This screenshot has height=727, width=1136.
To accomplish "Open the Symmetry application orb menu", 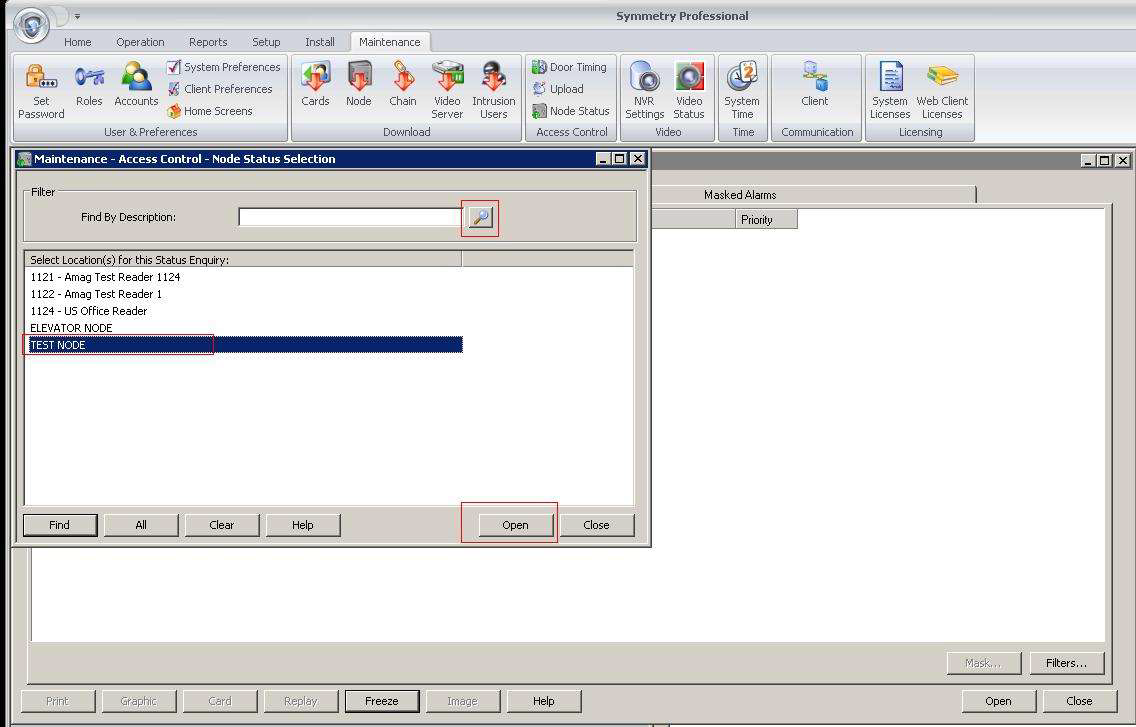I will pos(31,25).
